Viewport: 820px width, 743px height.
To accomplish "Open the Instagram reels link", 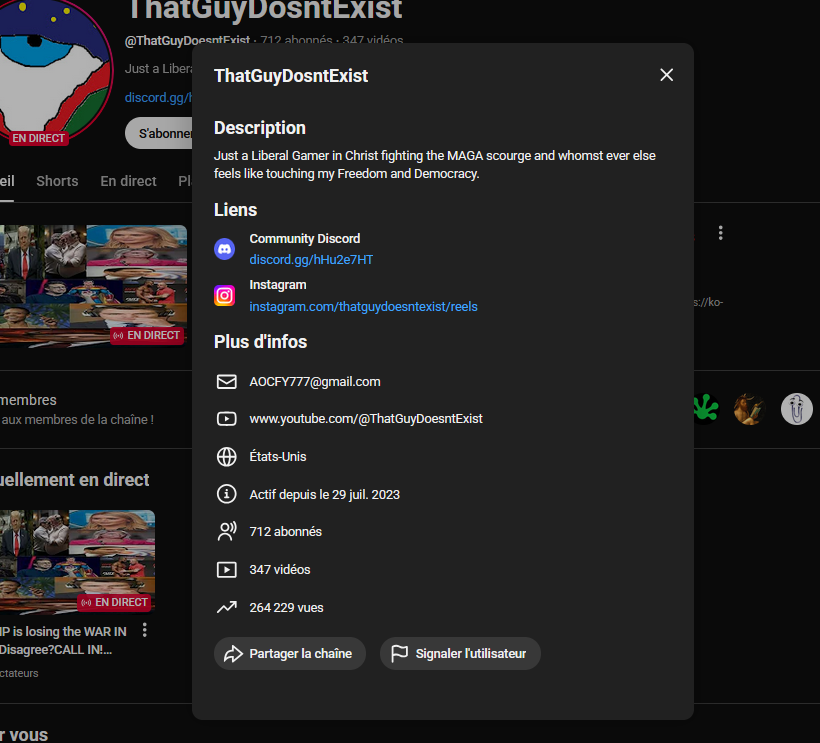I will [x=363, y=307].
